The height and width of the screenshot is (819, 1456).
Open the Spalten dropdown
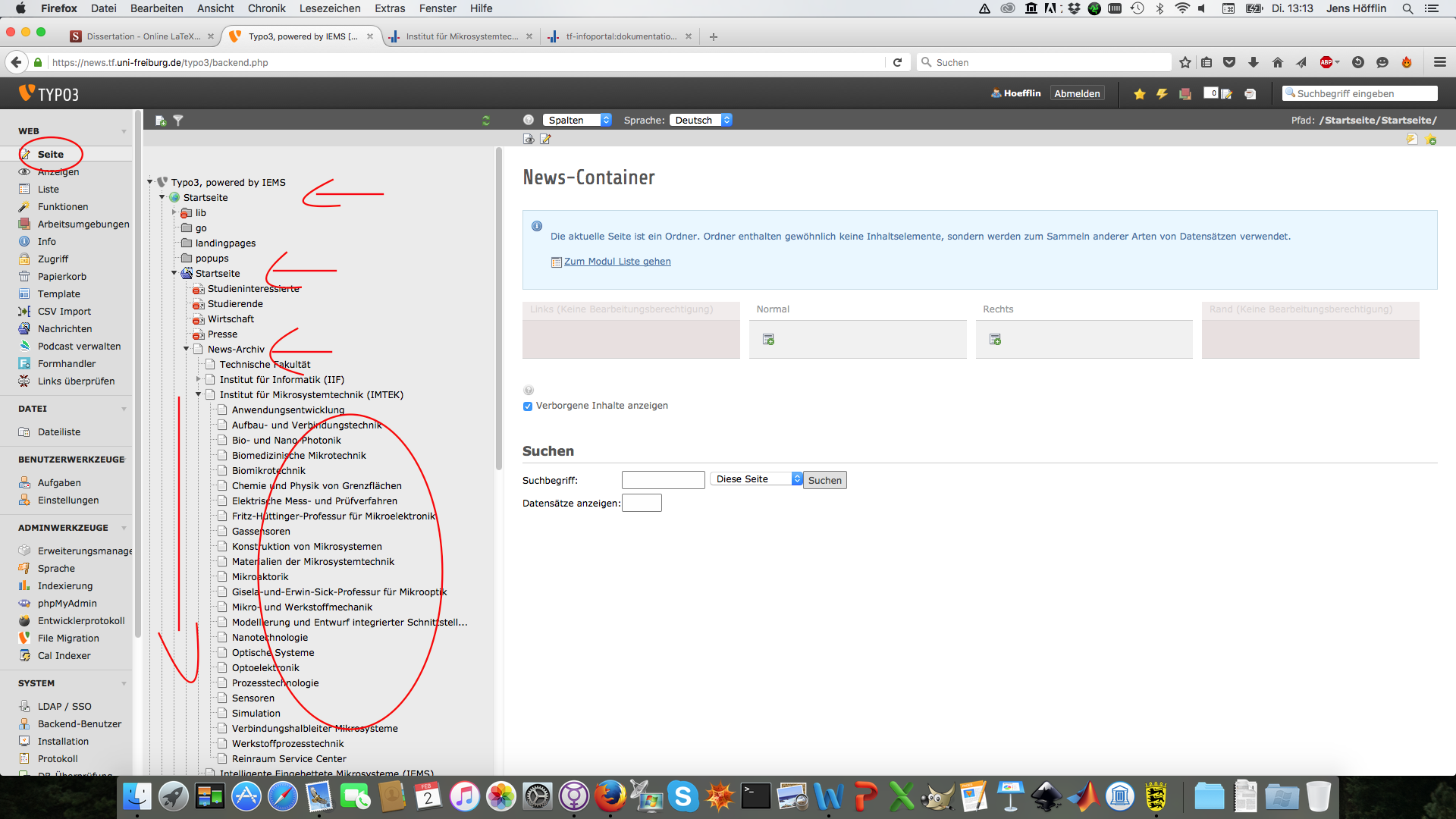click(577, 120)
